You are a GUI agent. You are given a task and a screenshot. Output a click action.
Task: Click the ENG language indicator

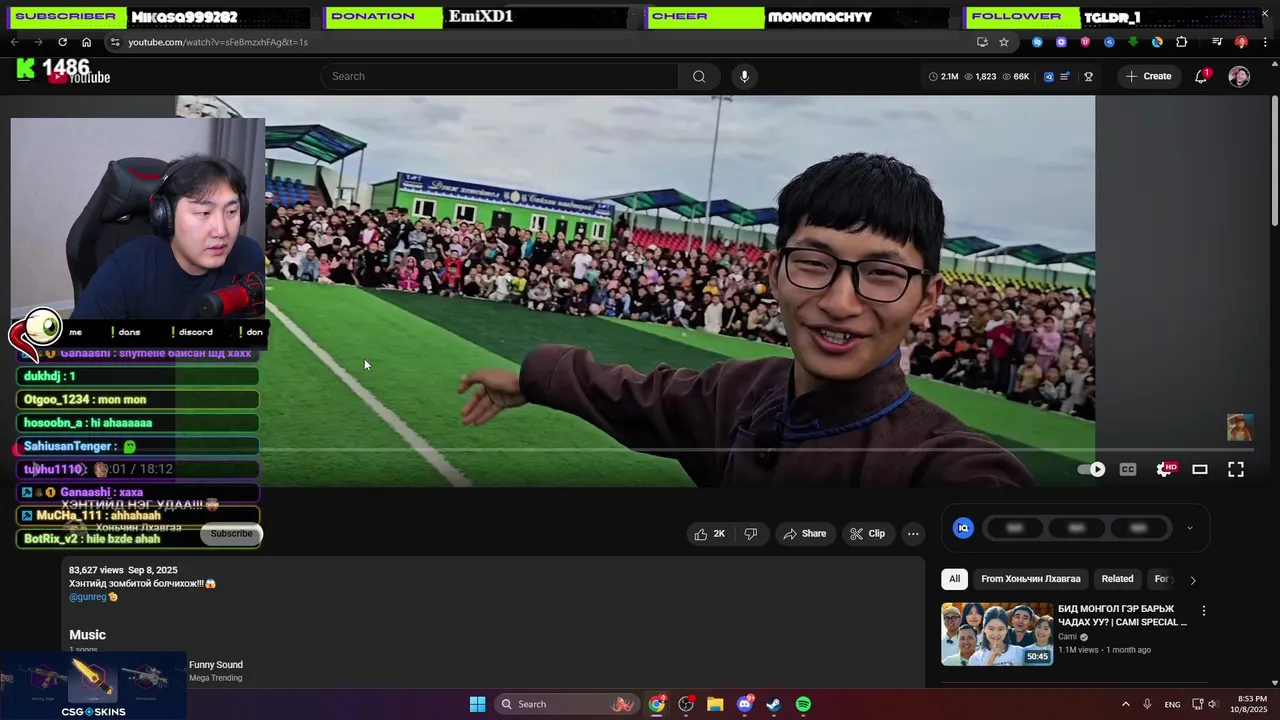1172,704
